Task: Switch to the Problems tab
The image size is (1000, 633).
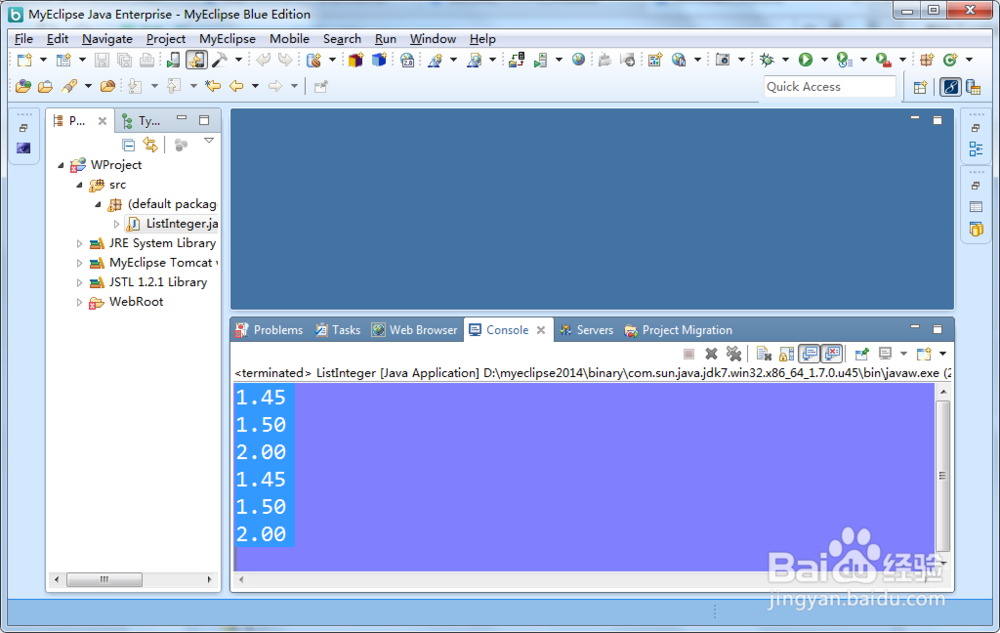Action: (269, 330)
